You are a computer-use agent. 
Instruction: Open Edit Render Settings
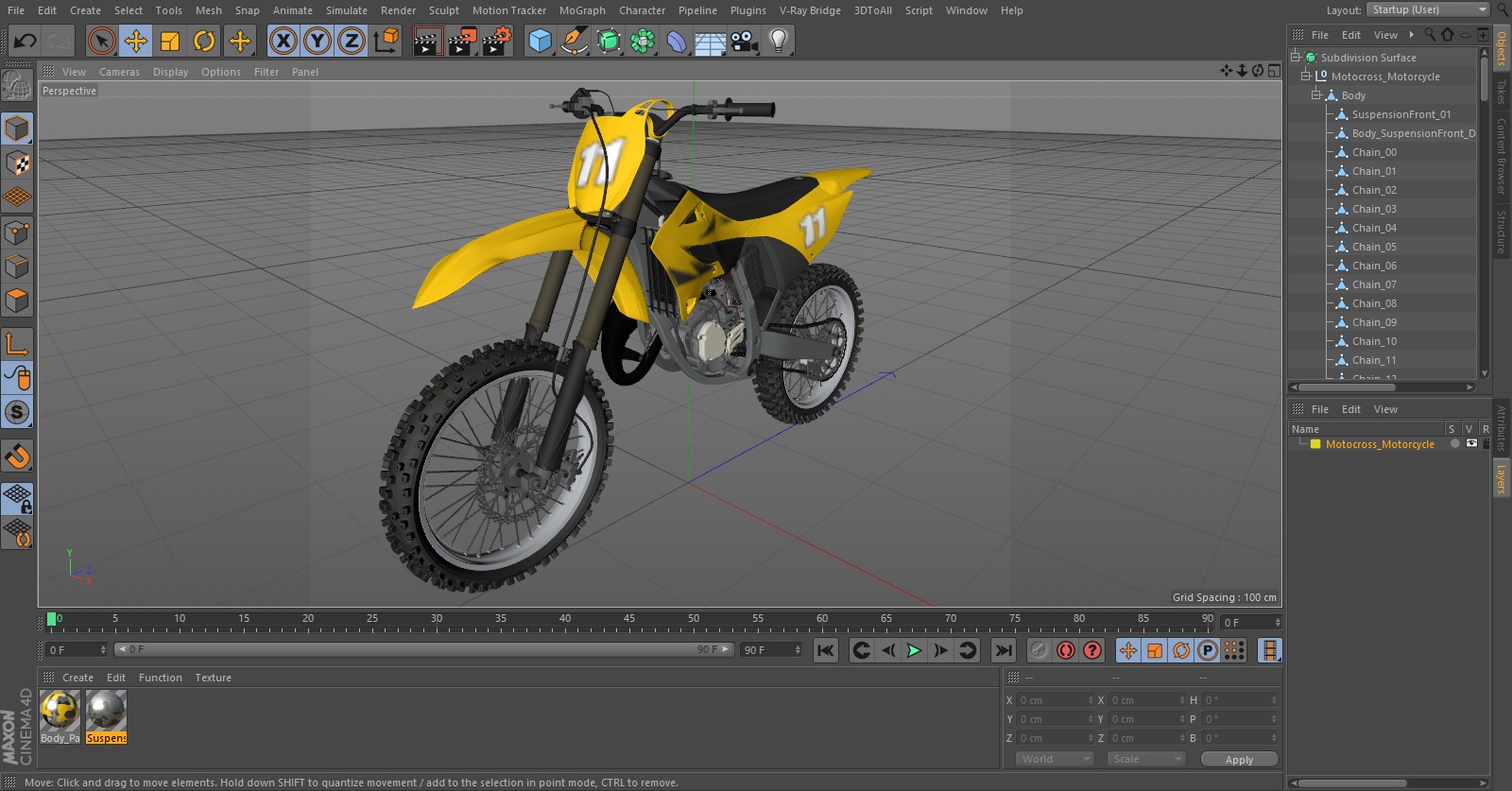point(497,41)
